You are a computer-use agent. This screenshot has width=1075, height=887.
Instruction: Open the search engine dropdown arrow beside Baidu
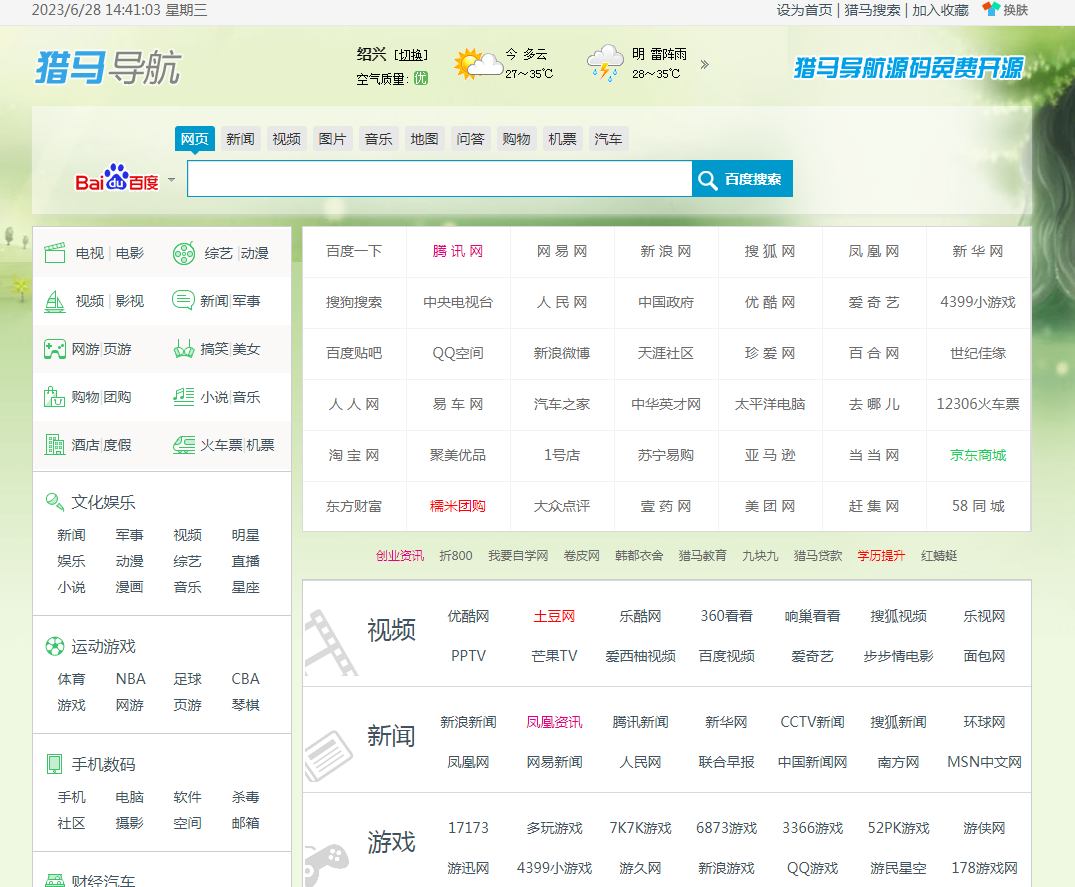(171, 180)
